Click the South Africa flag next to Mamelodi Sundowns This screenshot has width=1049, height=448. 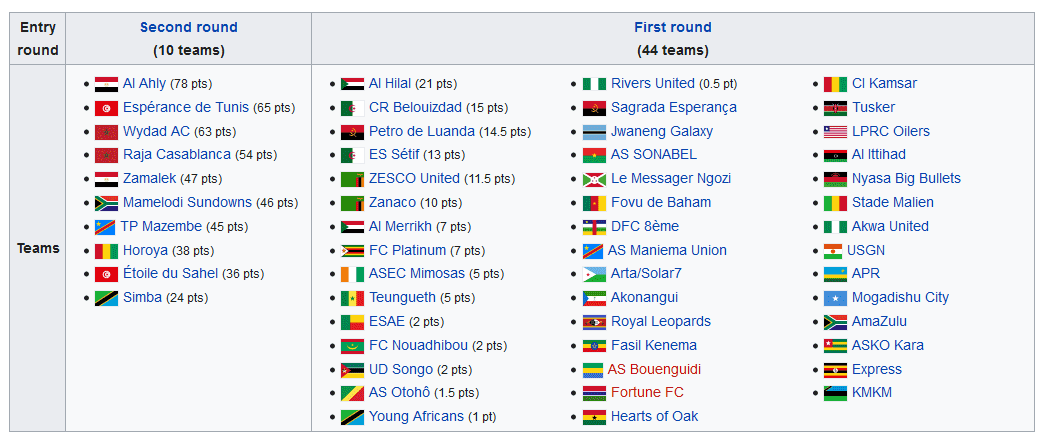click(x=106, y=203)
